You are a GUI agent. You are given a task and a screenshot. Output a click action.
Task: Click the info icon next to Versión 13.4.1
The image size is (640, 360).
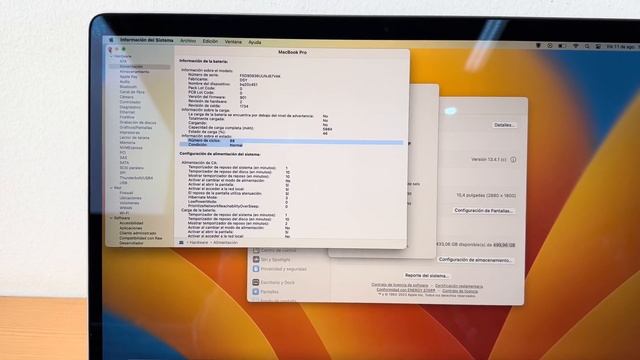point(513,160)
